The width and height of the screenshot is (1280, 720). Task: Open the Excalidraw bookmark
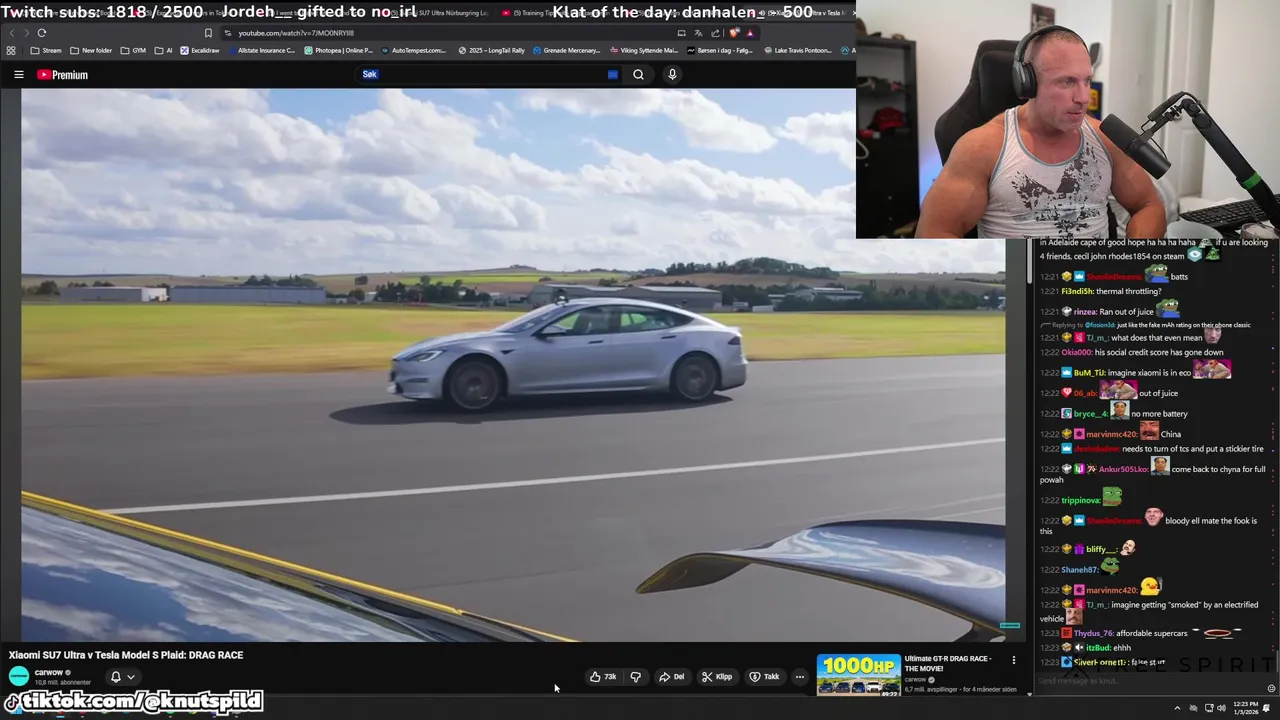tap(200, 50)
